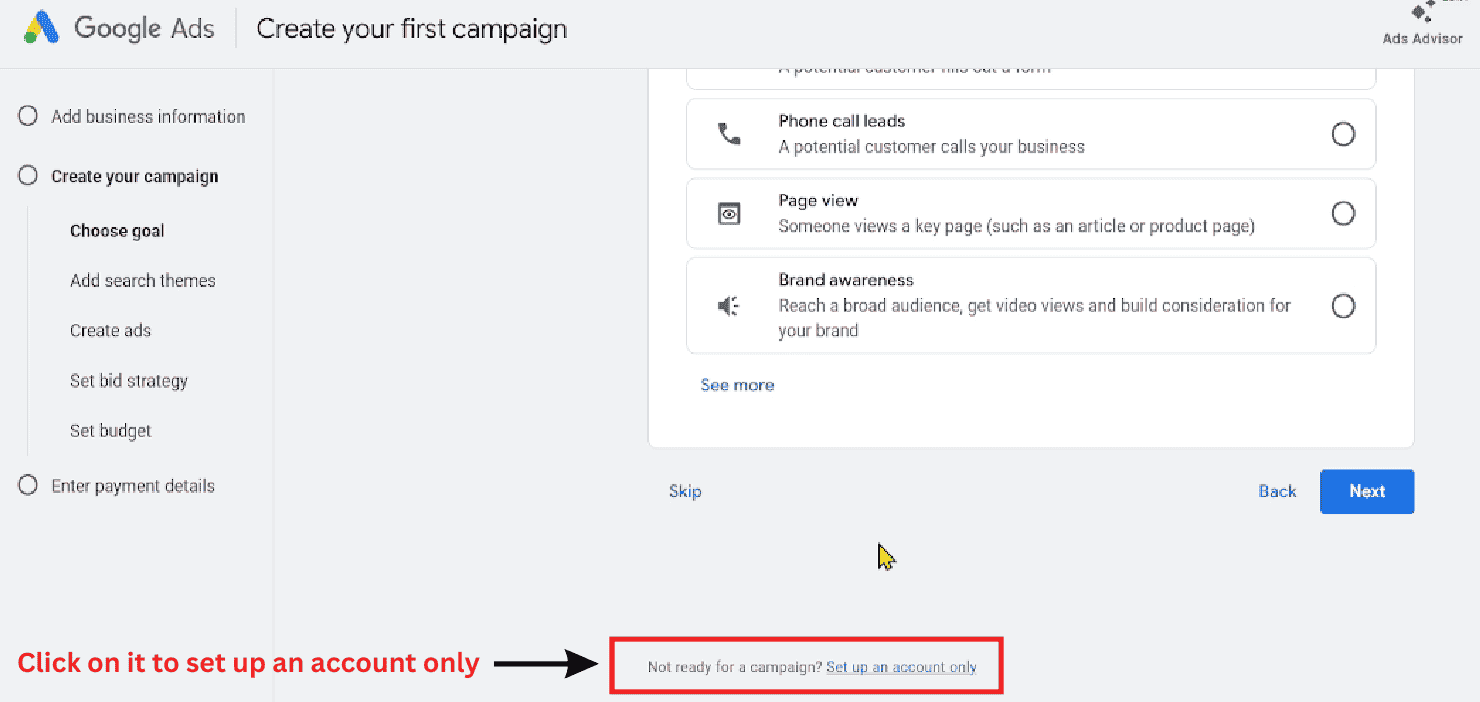Click the step circle beside Enter payment details

pyautogui.click(x=27, y=485)
